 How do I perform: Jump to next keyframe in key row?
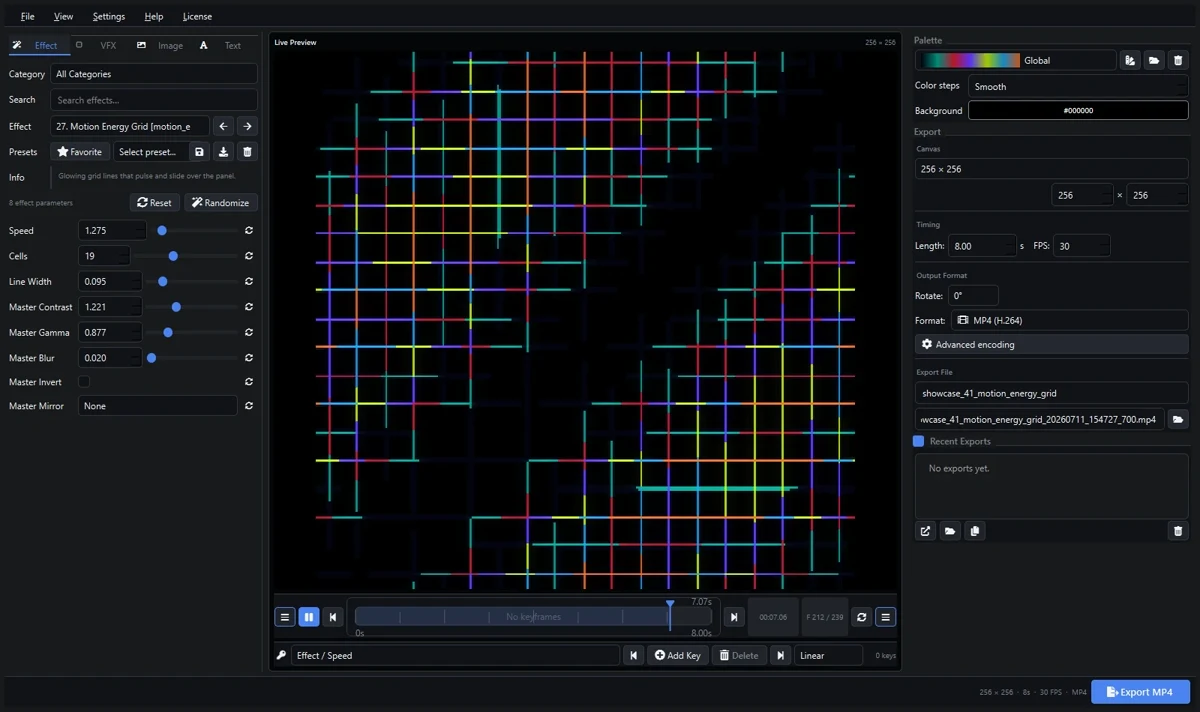click(x=780, y=656)
